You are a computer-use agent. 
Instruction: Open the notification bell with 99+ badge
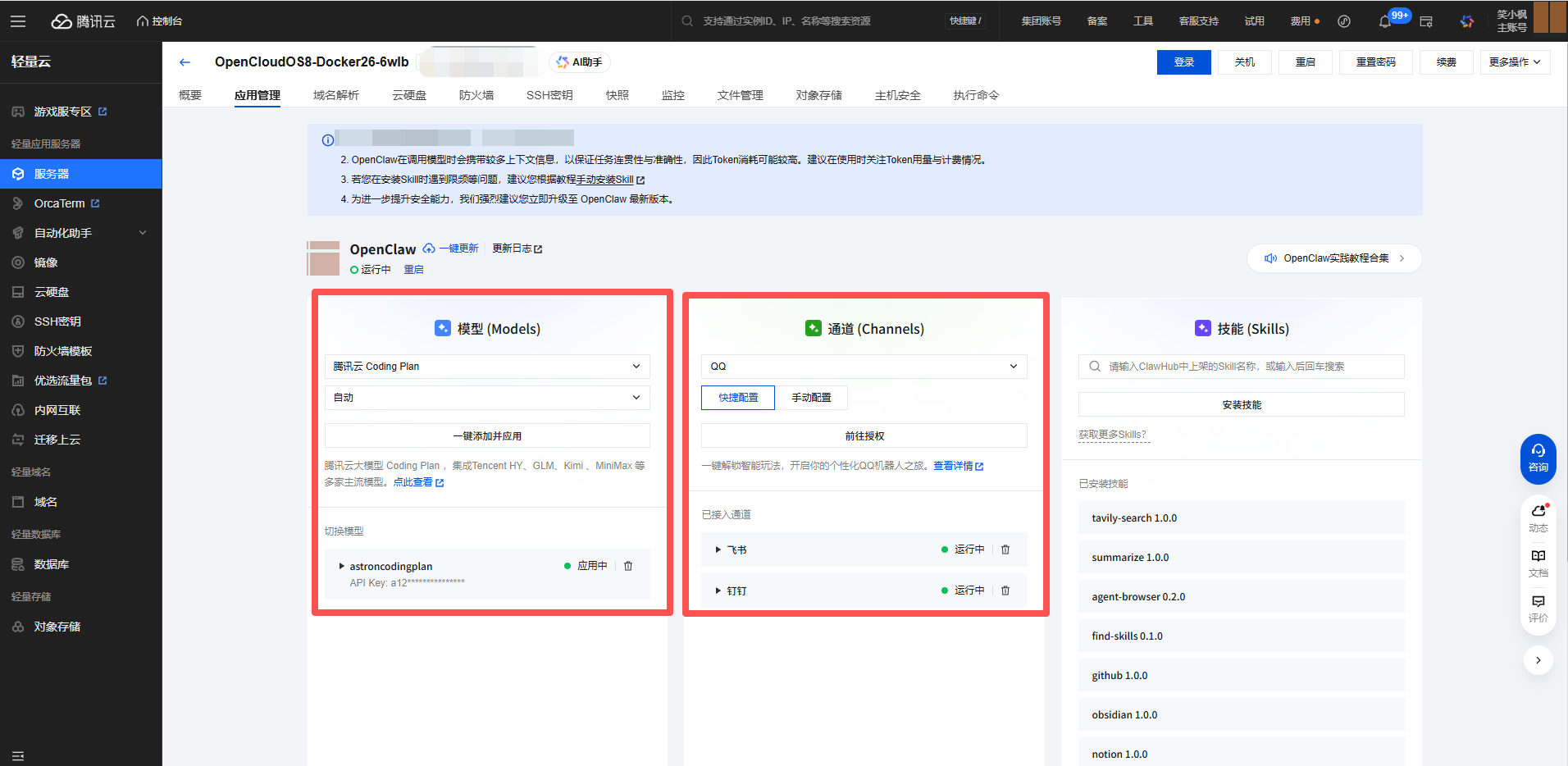point(1385,21)
